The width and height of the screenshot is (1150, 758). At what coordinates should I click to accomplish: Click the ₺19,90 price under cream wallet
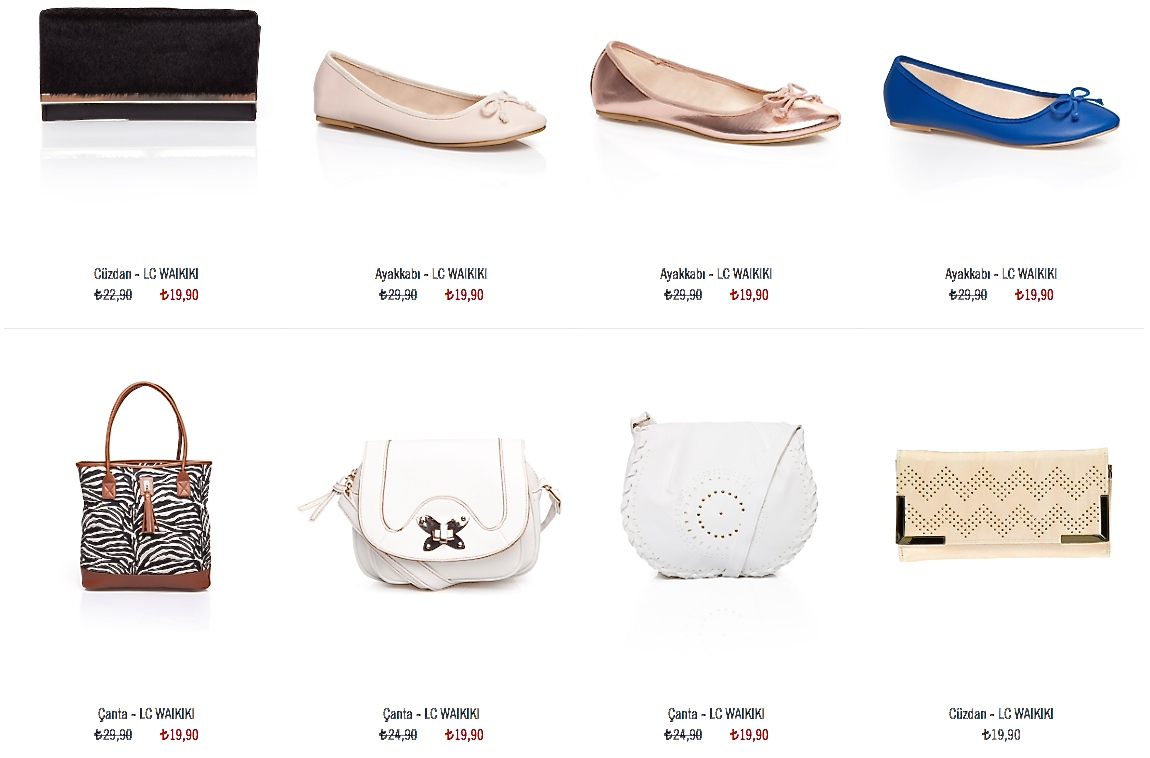point(1001,735)
